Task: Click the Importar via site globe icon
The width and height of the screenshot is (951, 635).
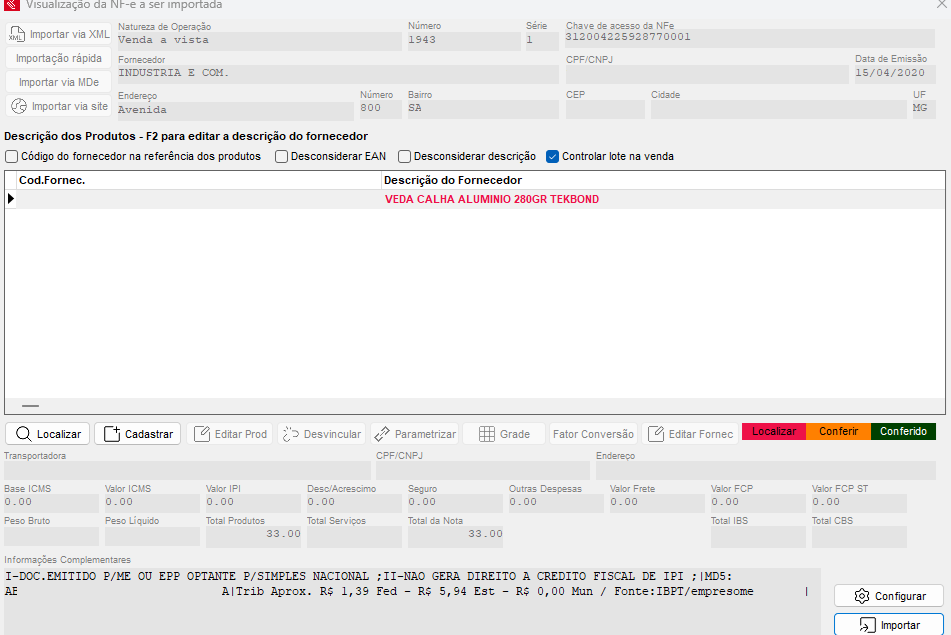Action: click(x=19, y=106)
